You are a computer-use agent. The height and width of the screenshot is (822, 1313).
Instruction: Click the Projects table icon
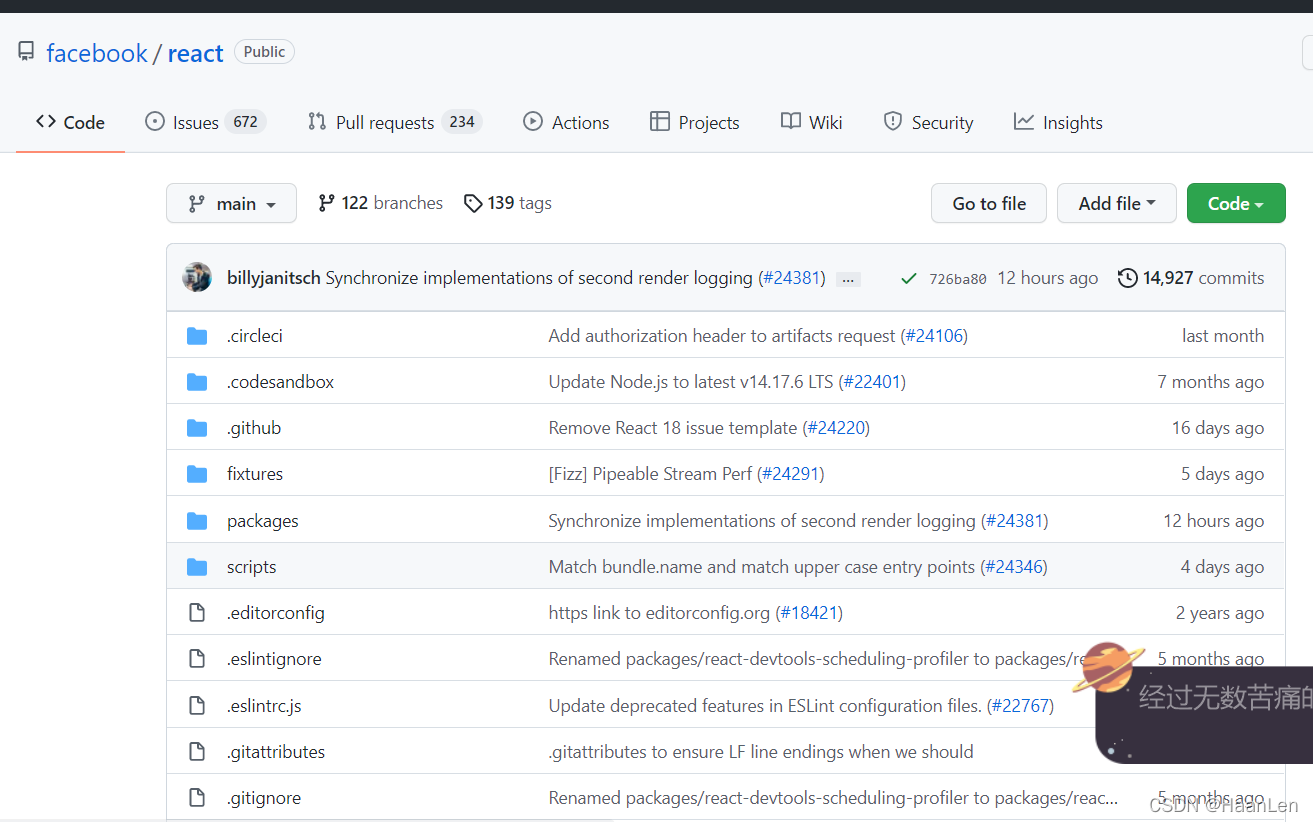pos(660,121)
